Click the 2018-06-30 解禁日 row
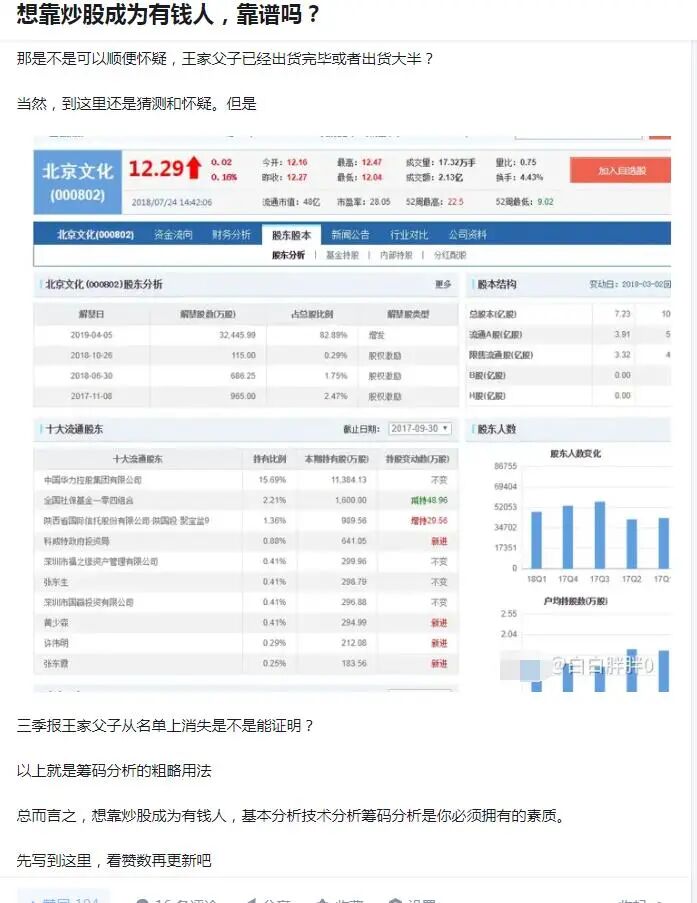Image resolution: width=697 pixels, height=903 pixels. 246,375
